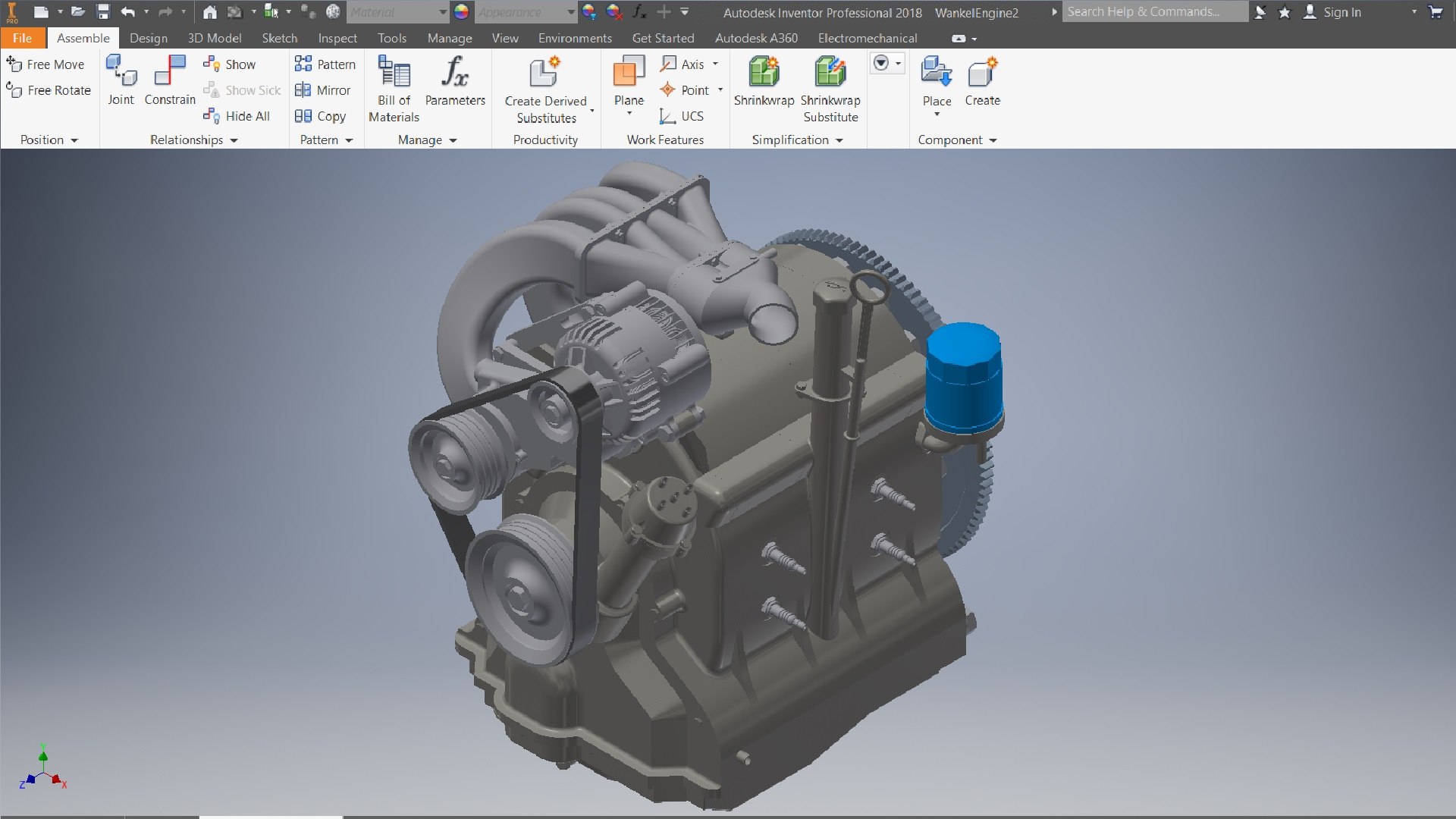Expand the Pattern panel dropdown
This screenshot has height=819, width=1456.
coord(349,140)
